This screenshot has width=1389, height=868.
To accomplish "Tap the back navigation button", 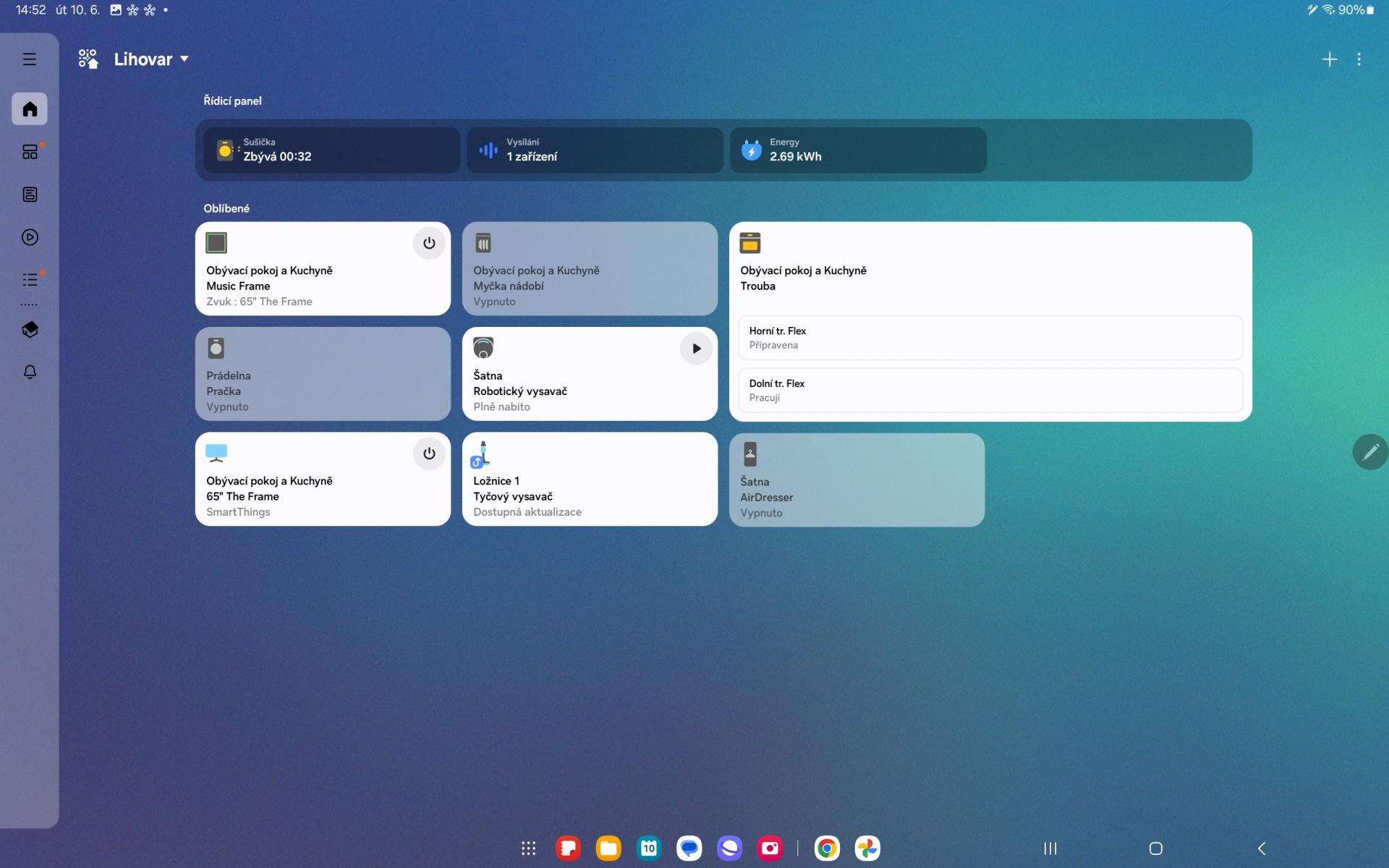I will [x=1262, y=848].
